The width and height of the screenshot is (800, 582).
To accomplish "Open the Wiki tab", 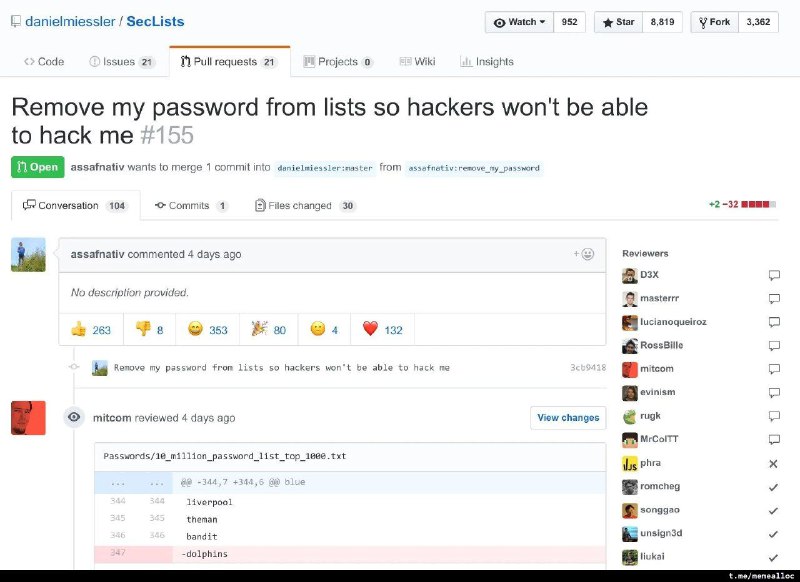I will coord(417,62).
